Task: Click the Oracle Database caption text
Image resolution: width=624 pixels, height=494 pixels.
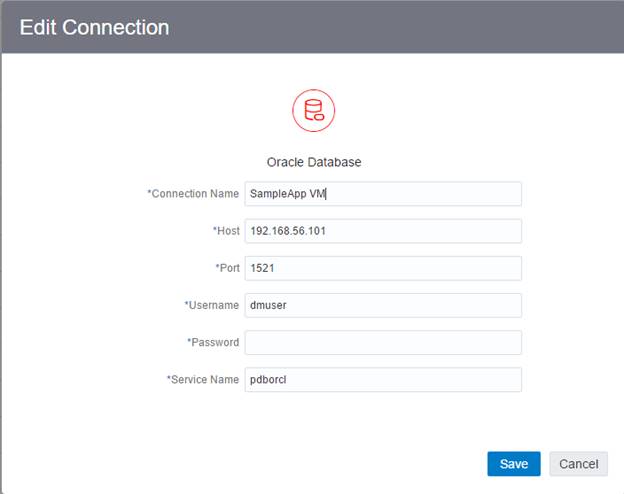Action: (x=313, y=161)
